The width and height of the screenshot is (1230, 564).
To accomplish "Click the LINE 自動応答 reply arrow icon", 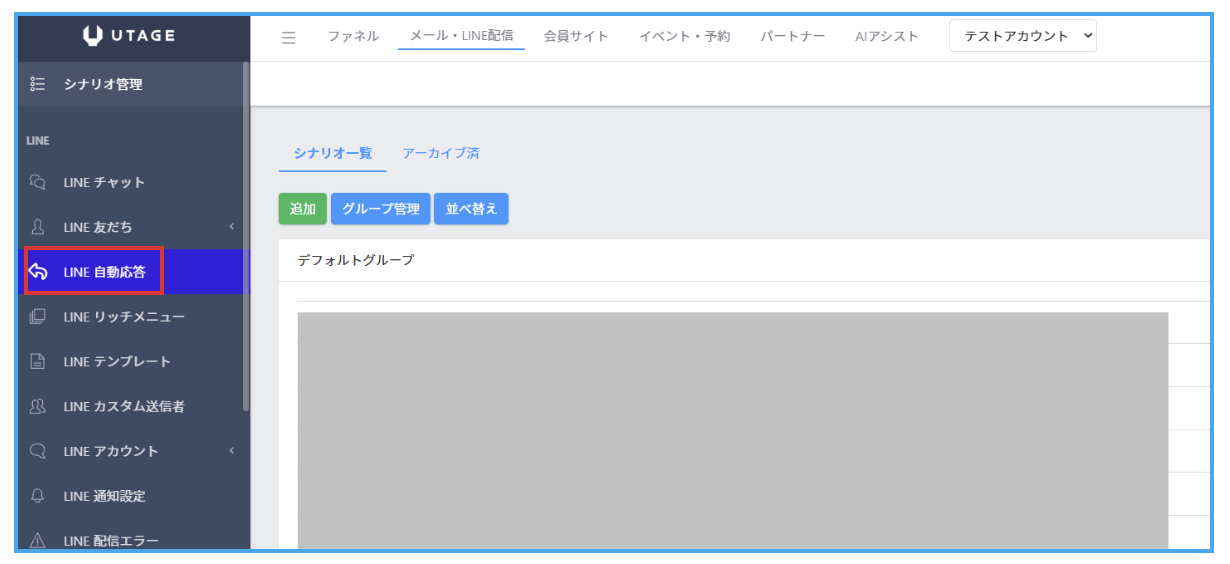I will [38, 272].
